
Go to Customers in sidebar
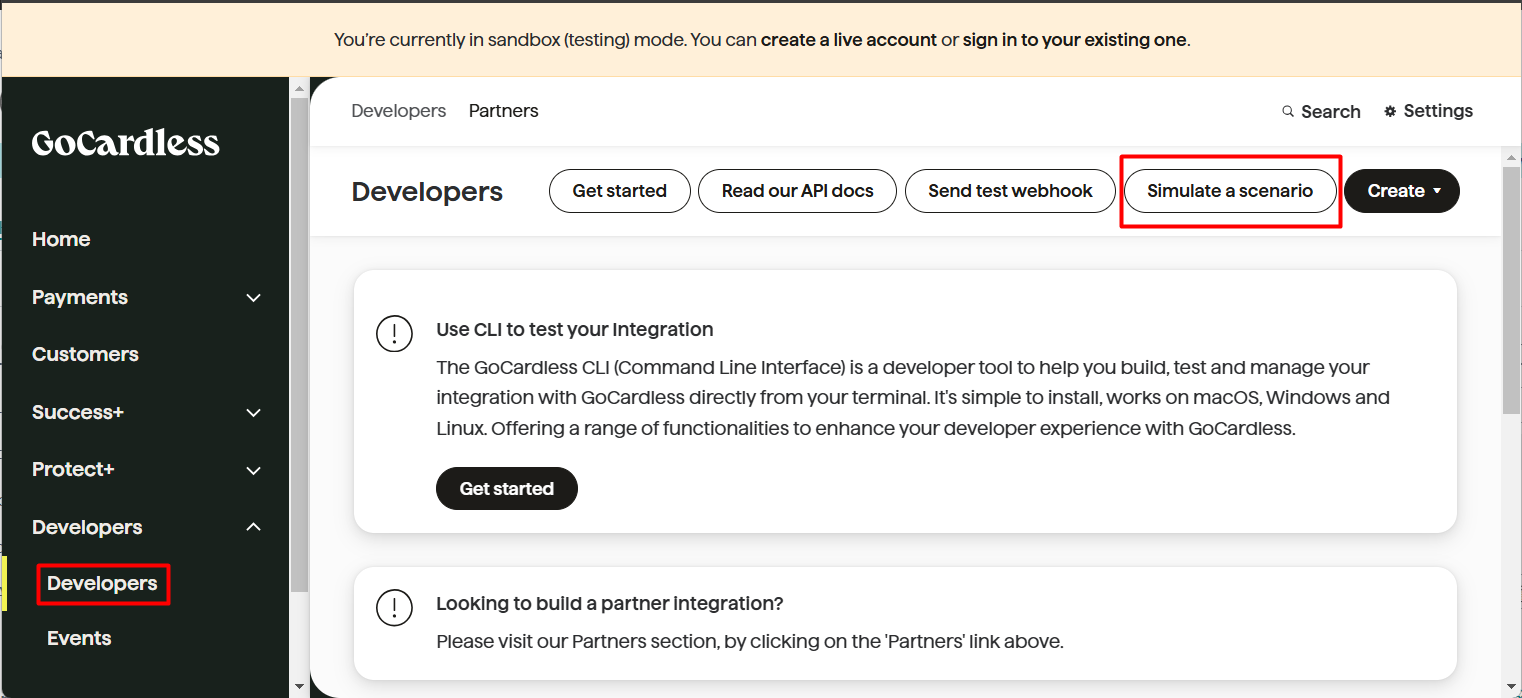85,354
